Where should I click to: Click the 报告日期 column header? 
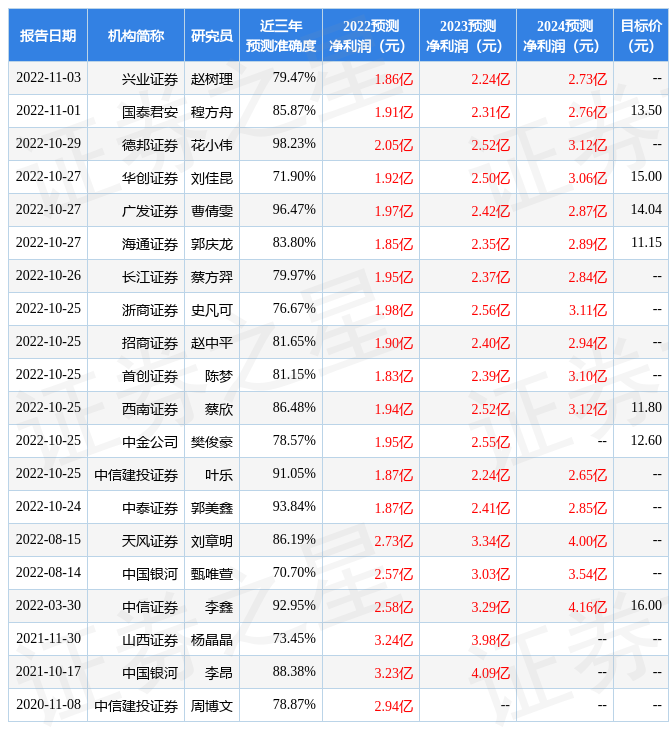click(x=48, y=35)
